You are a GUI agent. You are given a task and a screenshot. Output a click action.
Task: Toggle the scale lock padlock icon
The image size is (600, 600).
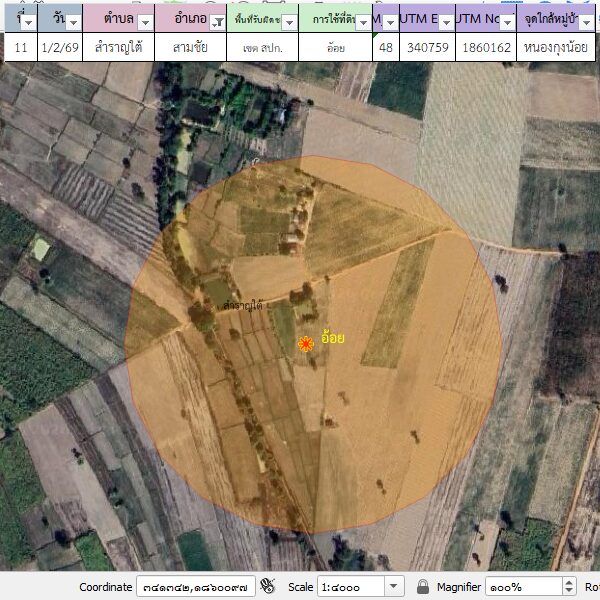pos(423,587)
